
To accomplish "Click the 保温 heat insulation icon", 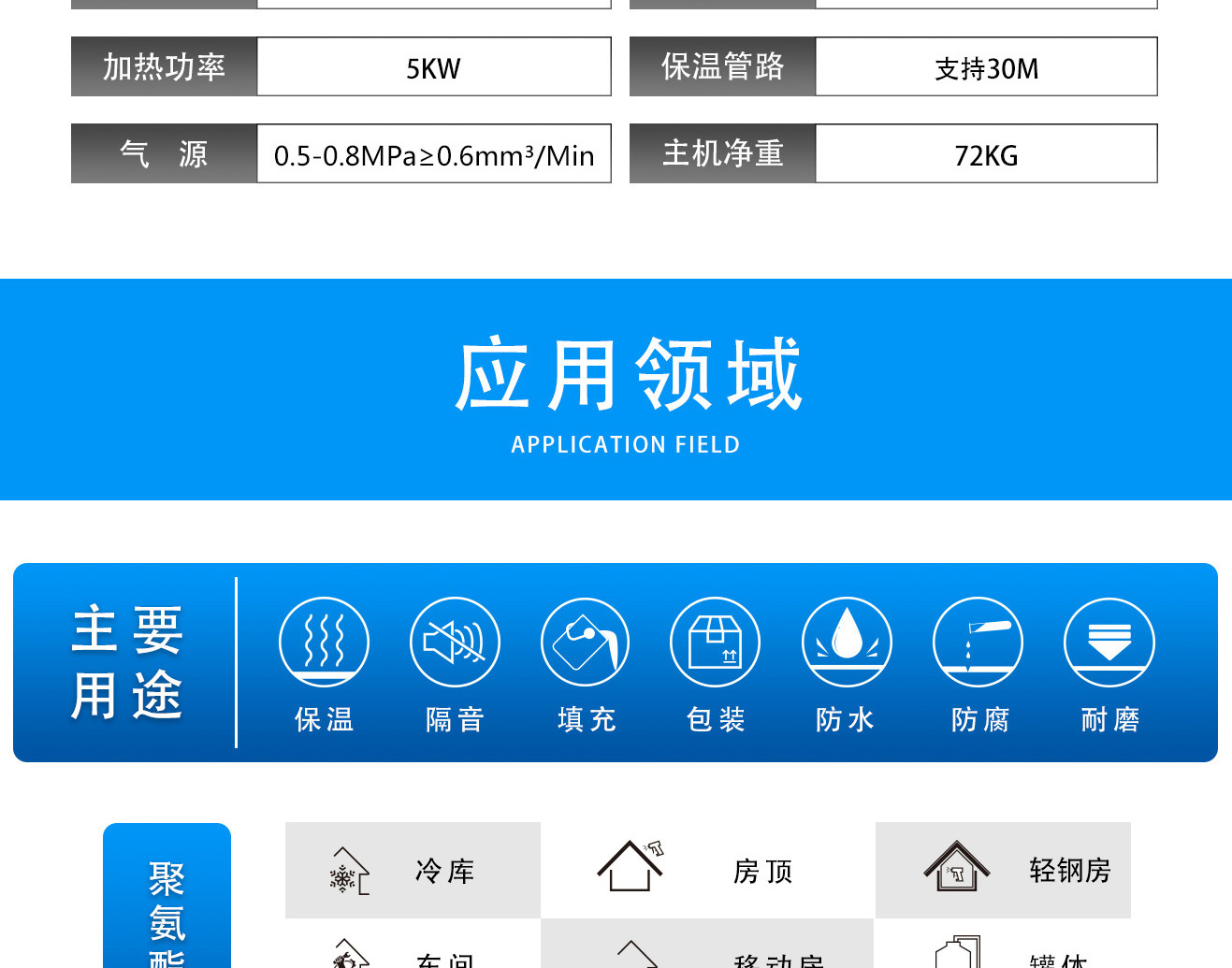I will pyautogui.click(x=324, y=643).
